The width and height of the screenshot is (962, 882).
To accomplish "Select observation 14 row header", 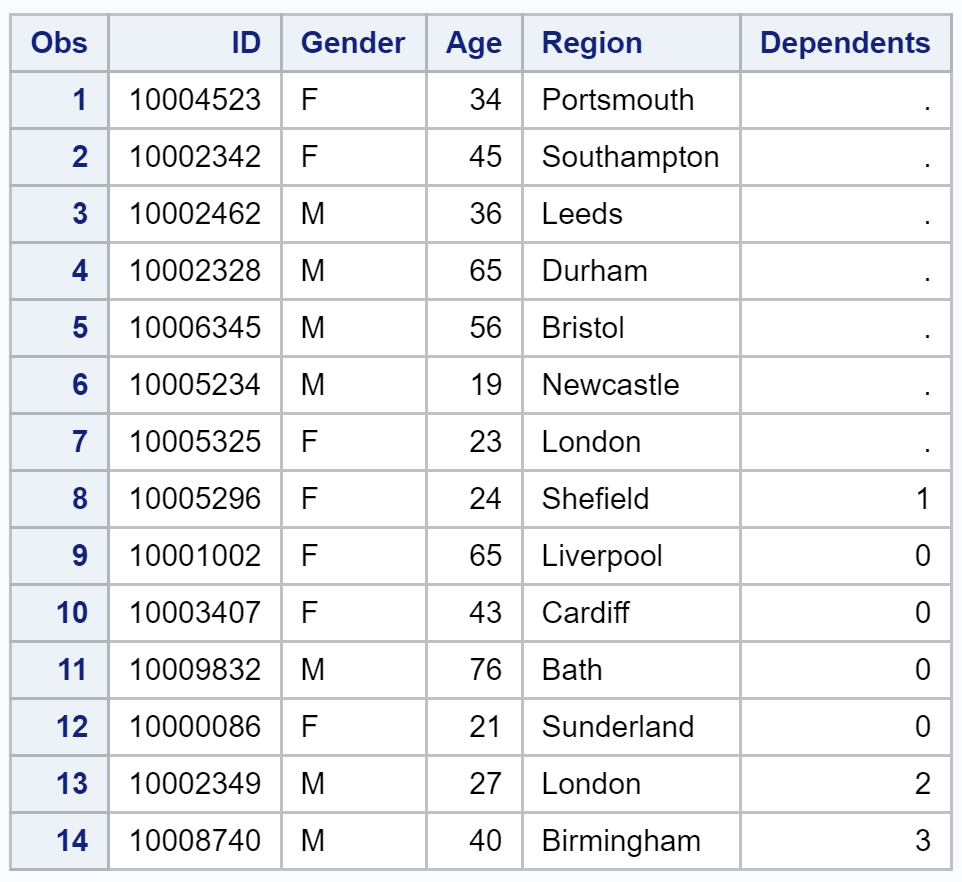I will click(x=59, y=841).
